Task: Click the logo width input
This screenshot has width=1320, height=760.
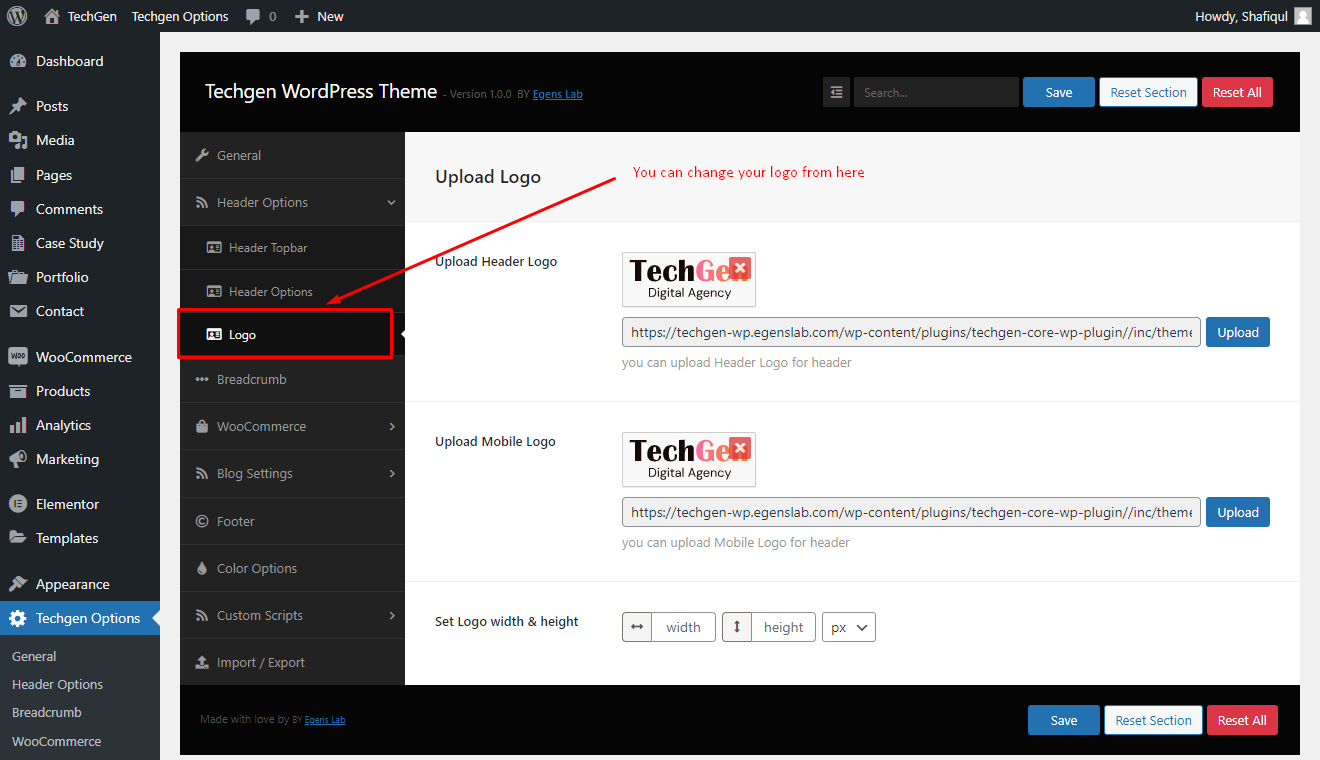Action: 683,627
